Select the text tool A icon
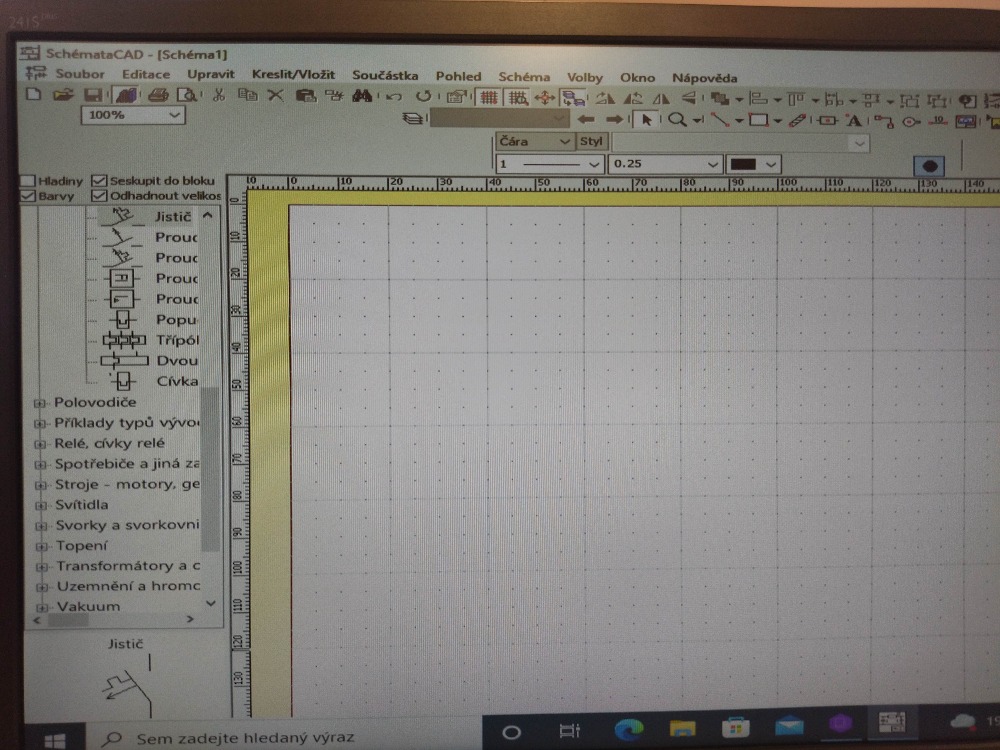 [x=853, y=121]
